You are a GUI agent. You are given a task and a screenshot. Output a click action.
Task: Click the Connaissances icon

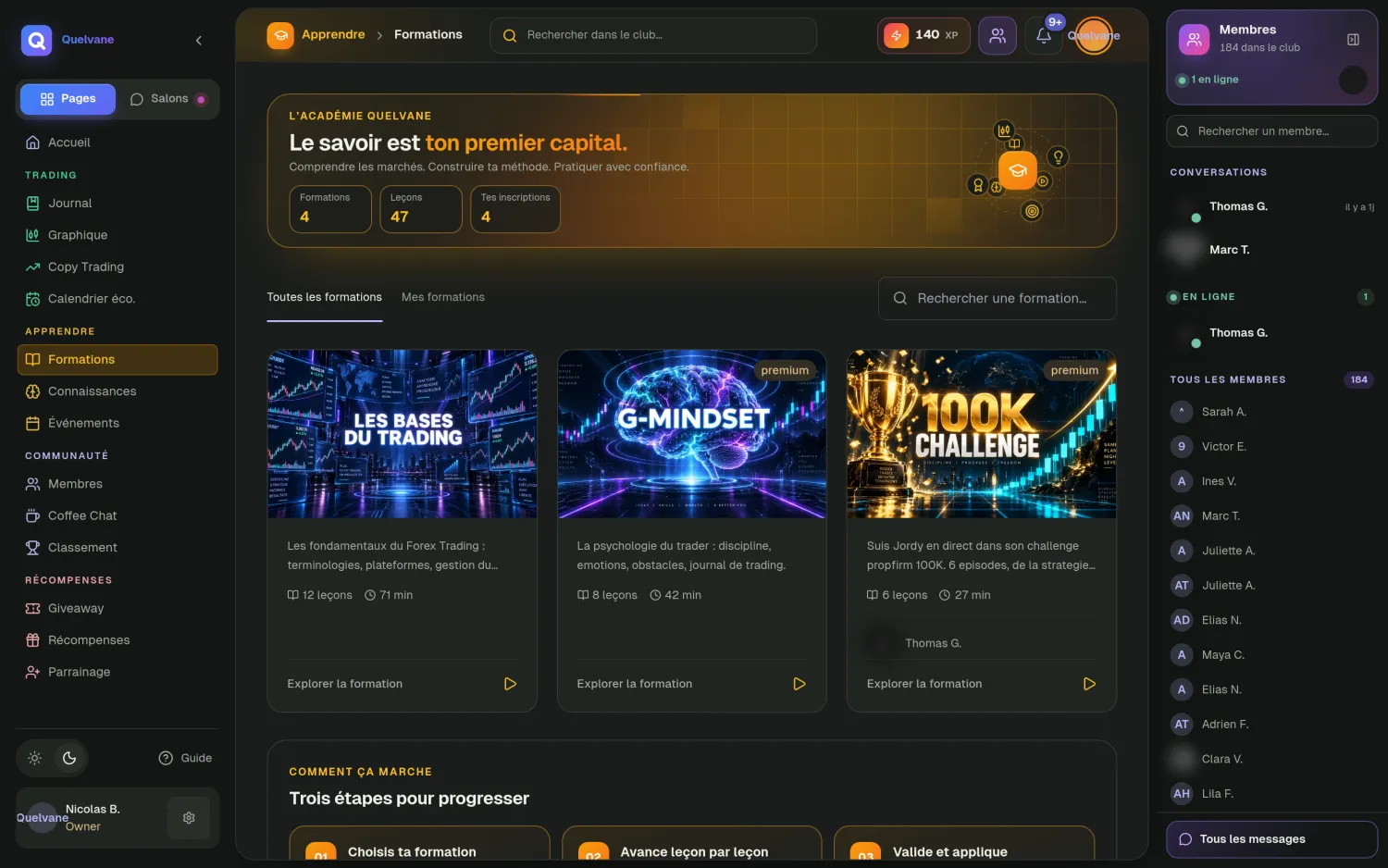32,391
